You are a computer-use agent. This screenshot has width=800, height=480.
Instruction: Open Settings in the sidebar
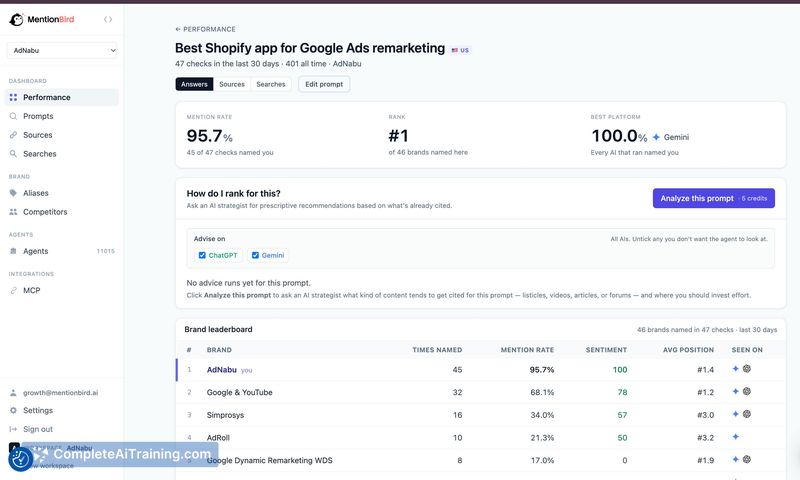[x=38, y=411]
